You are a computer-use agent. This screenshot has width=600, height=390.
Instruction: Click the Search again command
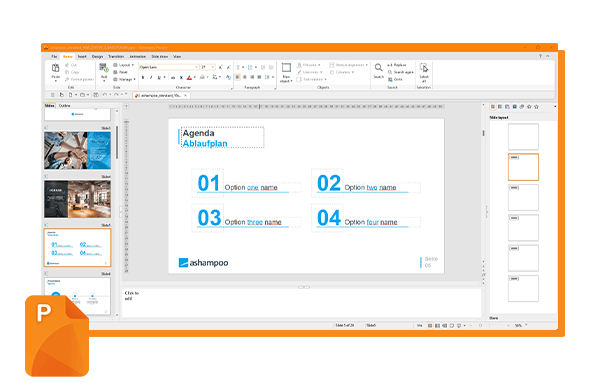[x=401, y=72]
